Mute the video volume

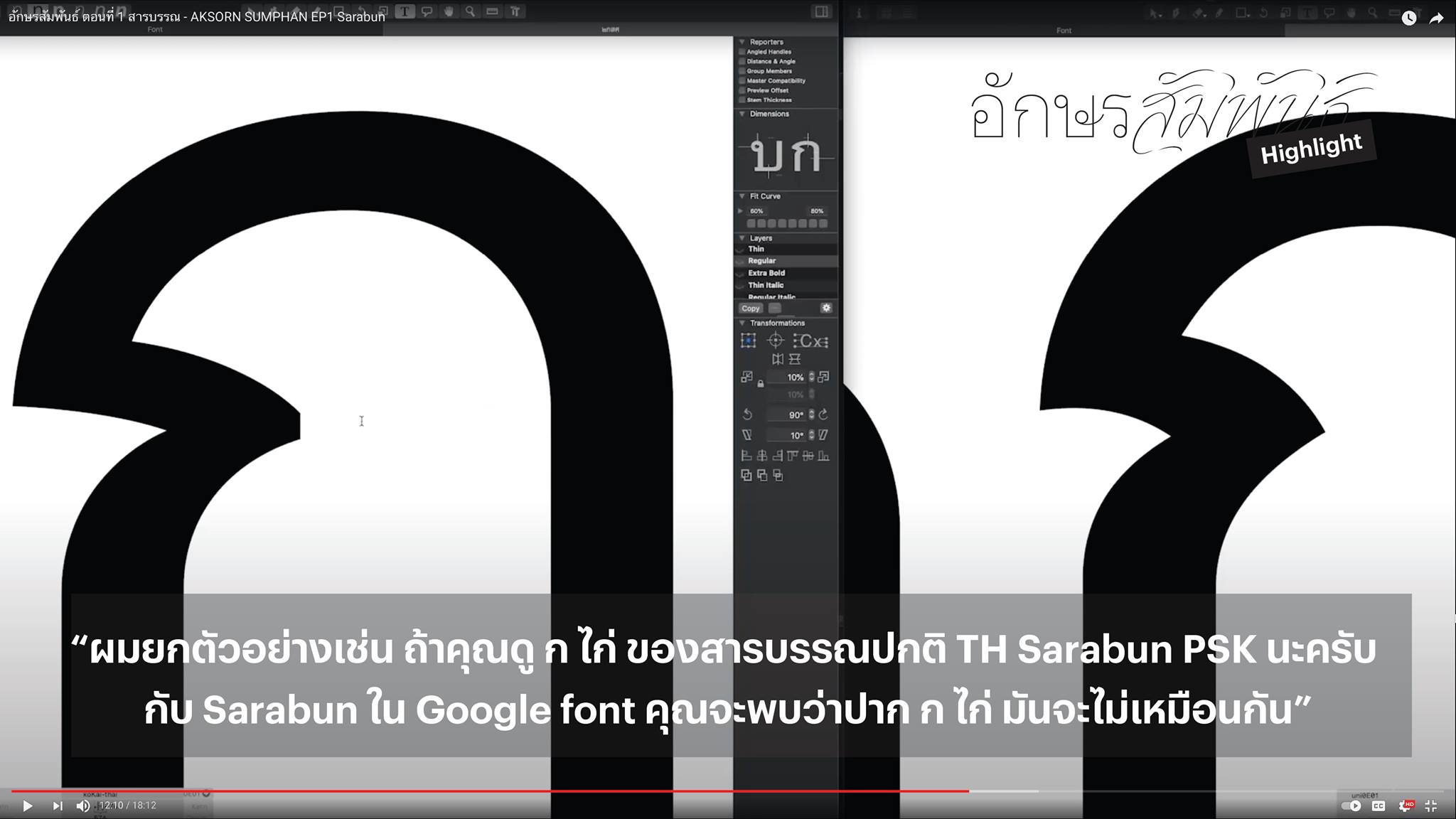coord(83,805)
